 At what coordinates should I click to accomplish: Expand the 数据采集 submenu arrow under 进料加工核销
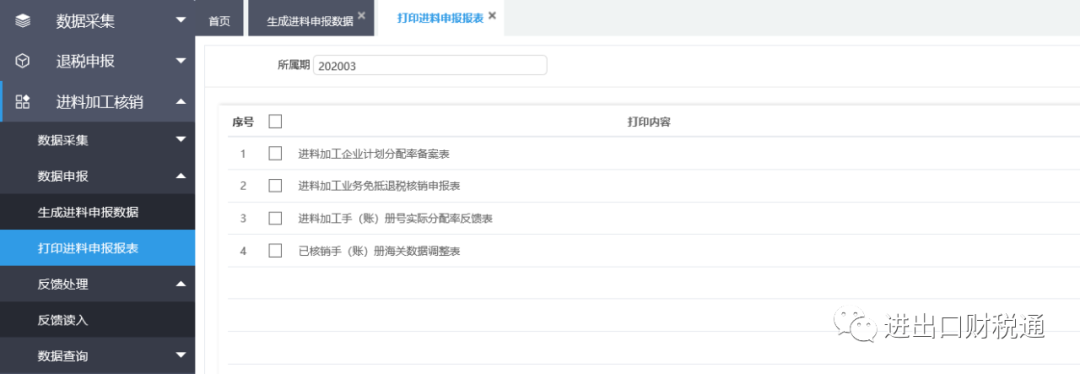181,140
